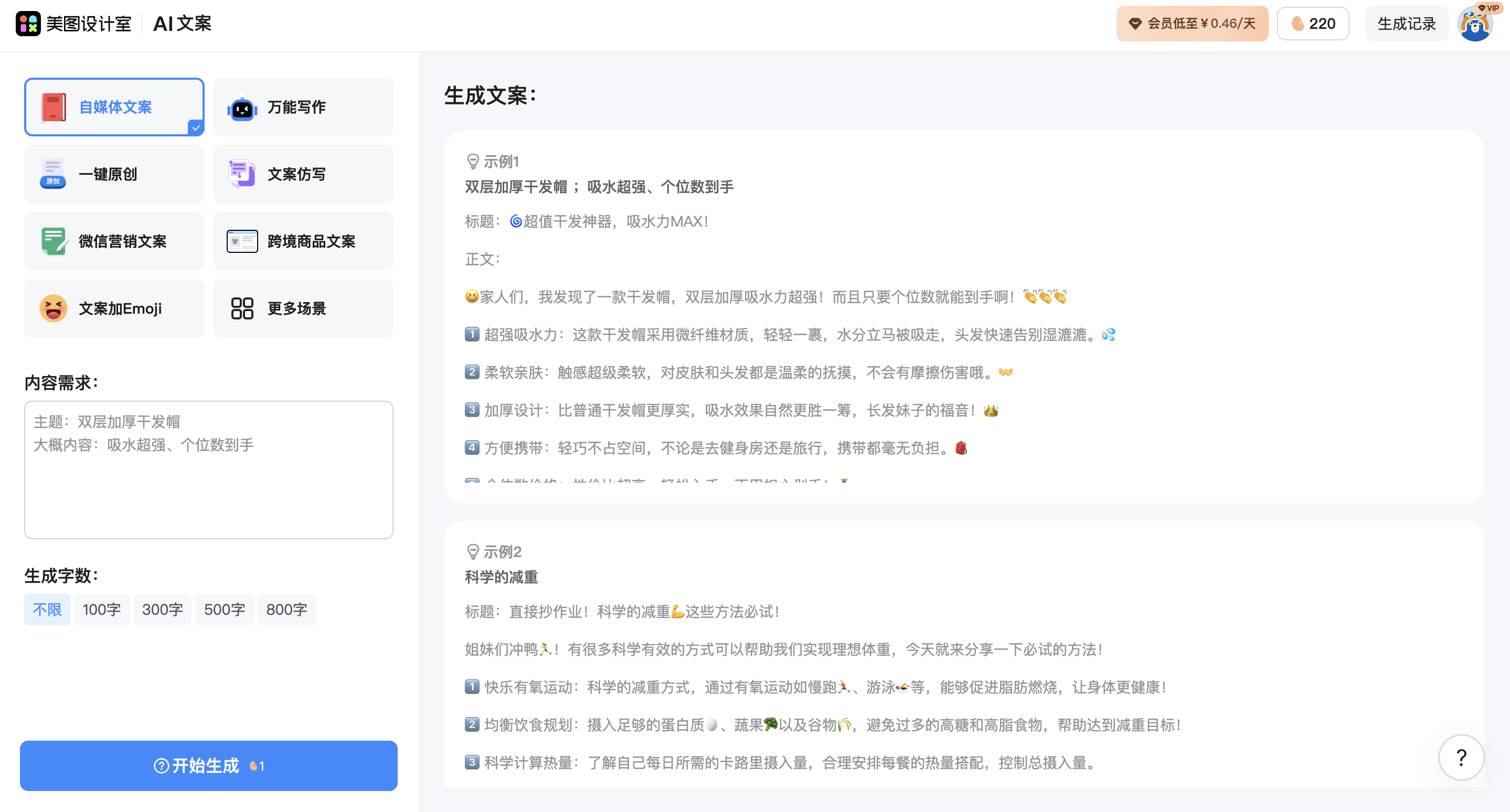Click the 开始生成 generate button
The height and width of the screenshot is (812, 1510).
[x=209, y=766]
